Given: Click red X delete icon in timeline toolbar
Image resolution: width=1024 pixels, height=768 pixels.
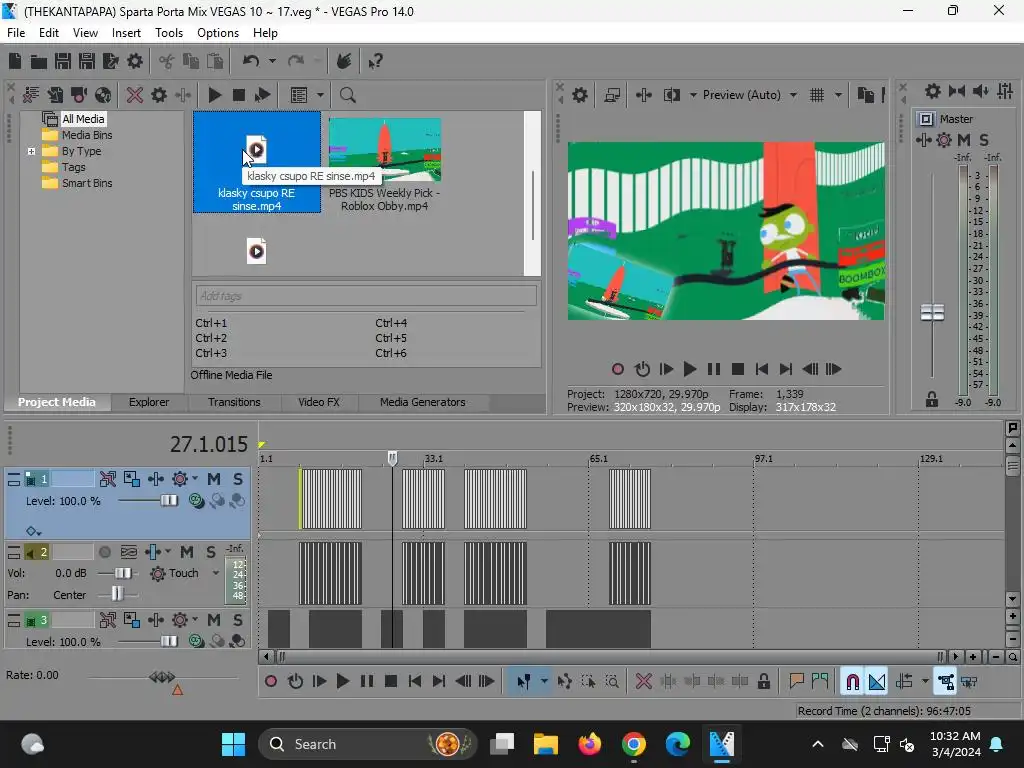Looking at the screenshot, I should pyautogui.click(x=643, y=682).
